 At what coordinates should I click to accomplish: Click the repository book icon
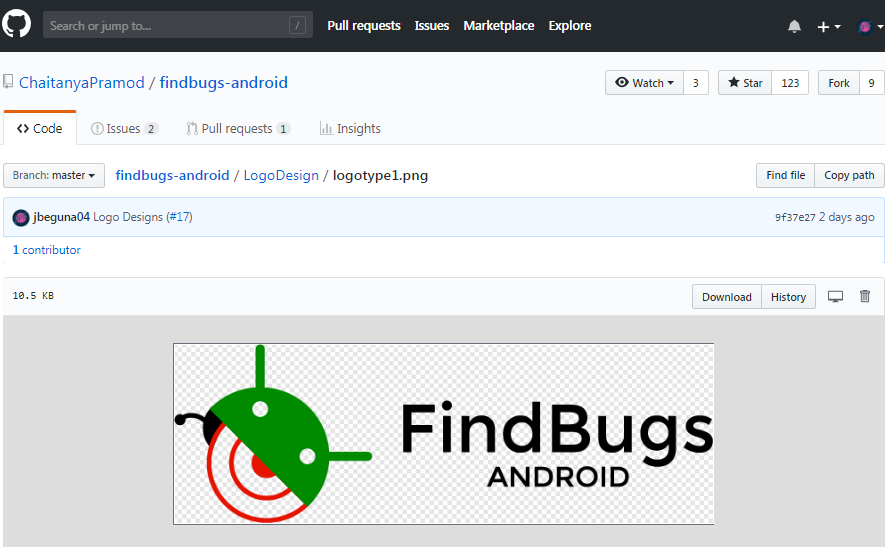8,82
